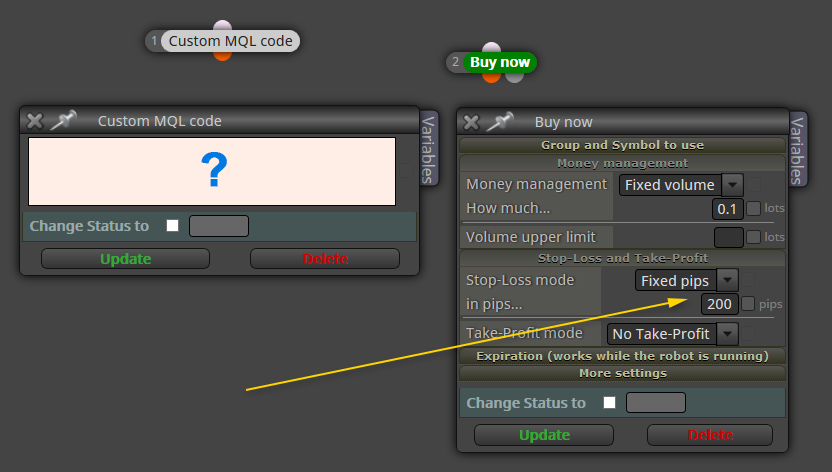Click the Volume upper limit input field
Image resolution: width=832 pixels, height=472 pixels.
pos(729,237)
